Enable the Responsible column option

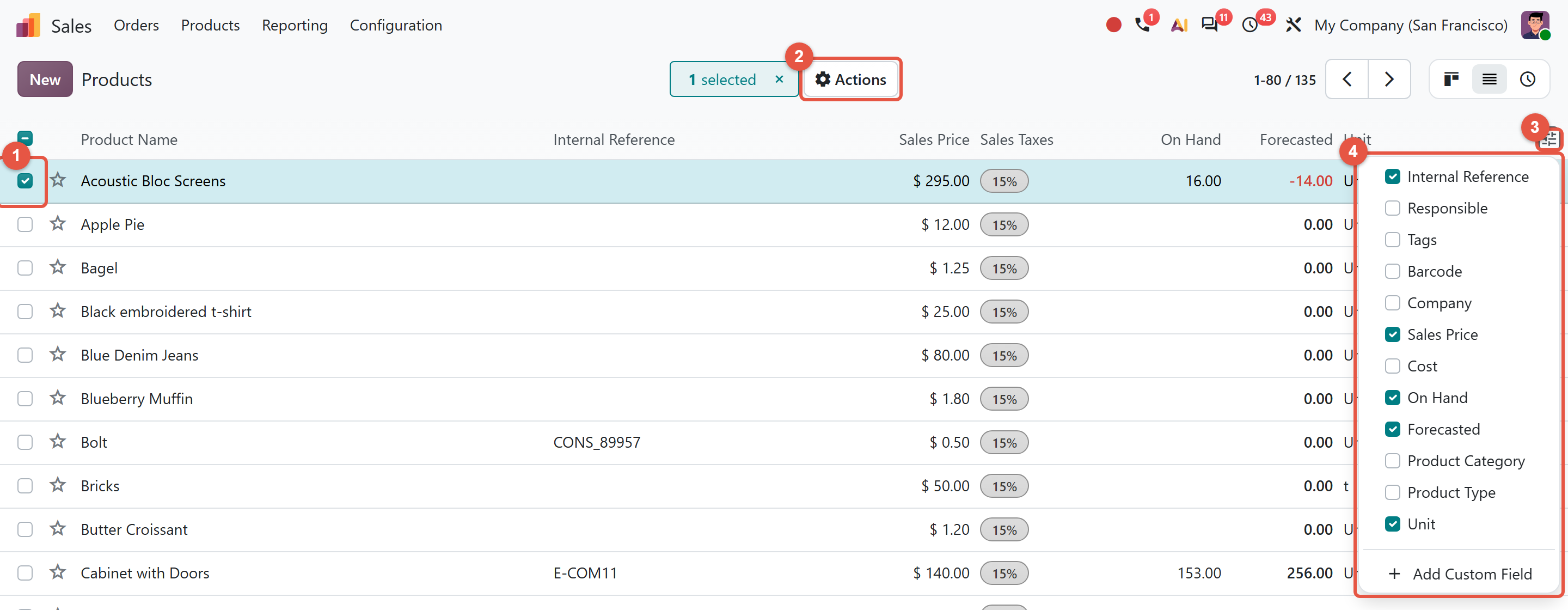(x=1392, y=208)
